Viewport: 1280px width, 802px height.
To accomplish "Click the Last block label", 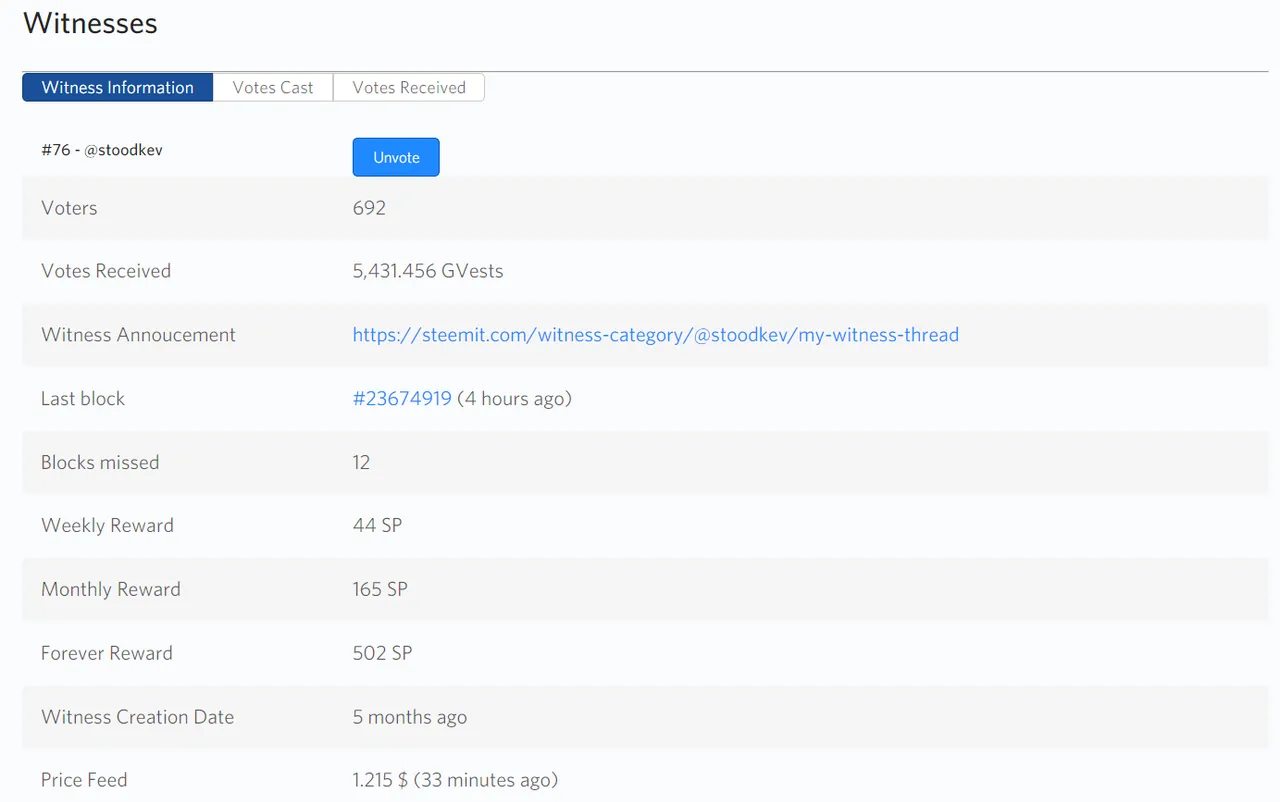I will click(x=83, y=398).
